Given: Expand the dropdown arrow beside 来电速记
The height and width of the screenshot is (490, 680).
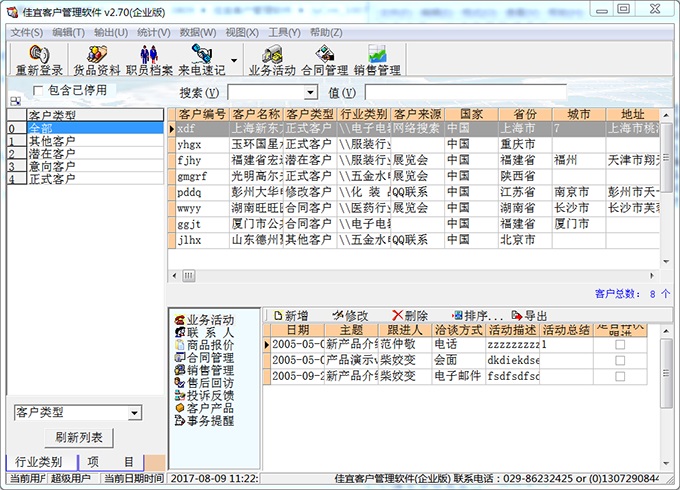Looking at the screenshot, I should point(234,60).
